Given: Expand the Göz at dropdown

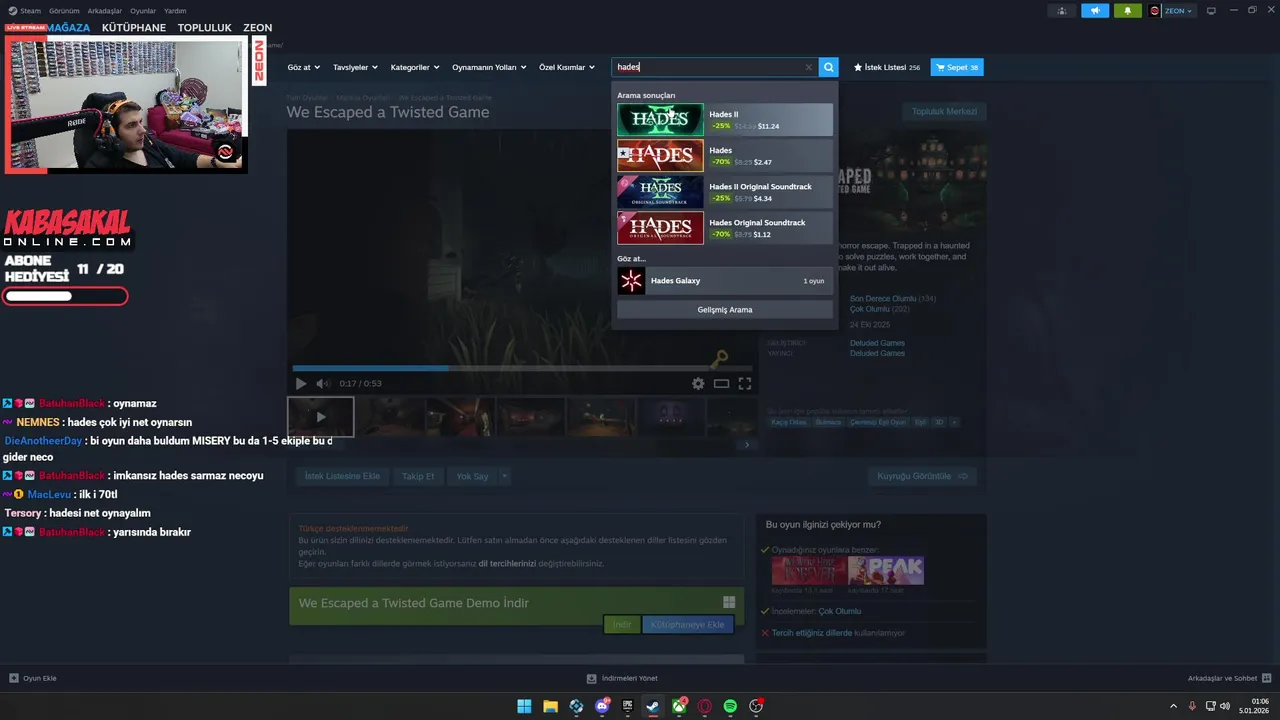Looking at the screenshot, I should coord(303,67).
